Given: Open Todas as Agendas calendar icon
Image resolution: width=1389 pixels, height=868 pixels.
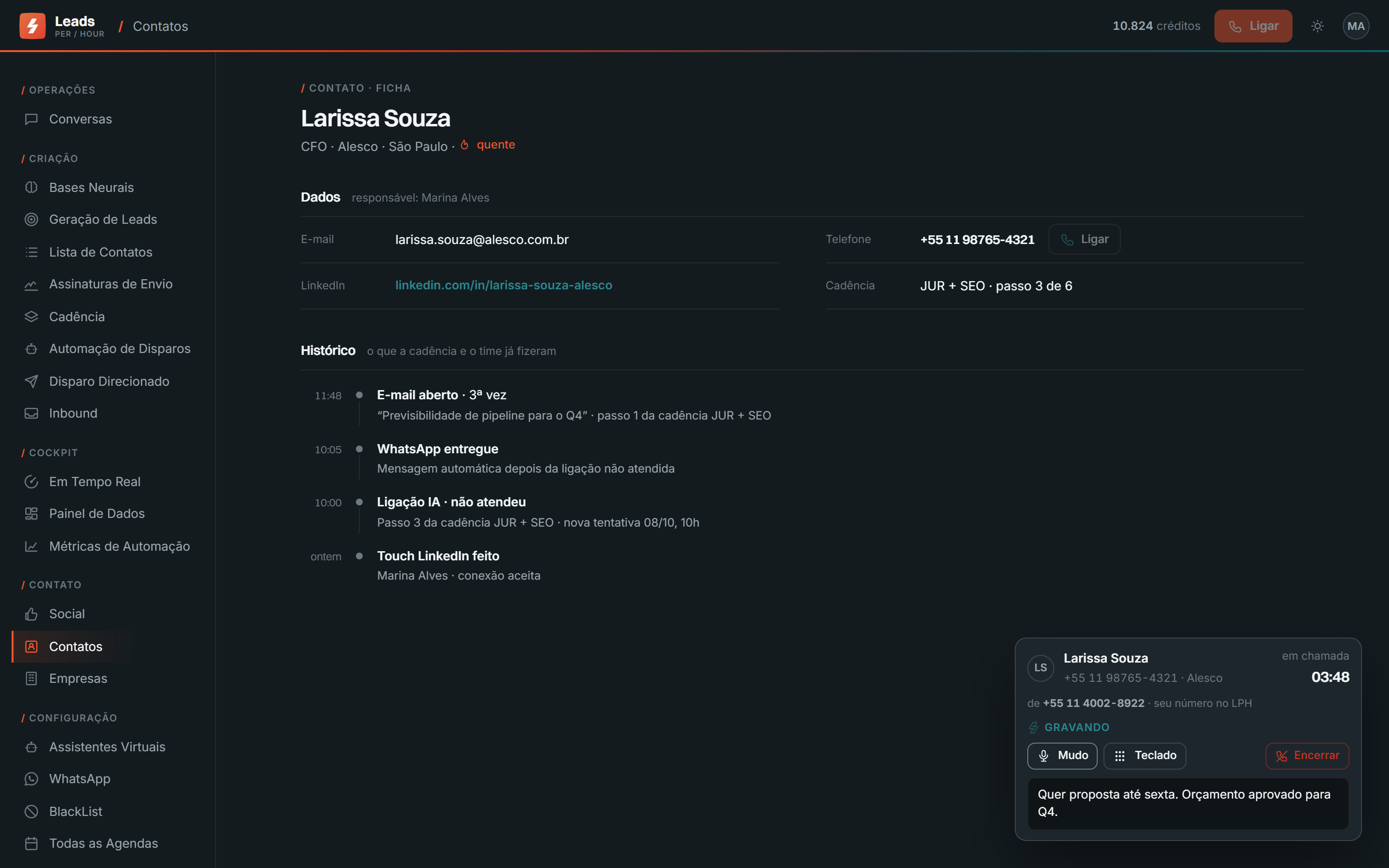Looking at the screenshot, I should click(31, 843).
